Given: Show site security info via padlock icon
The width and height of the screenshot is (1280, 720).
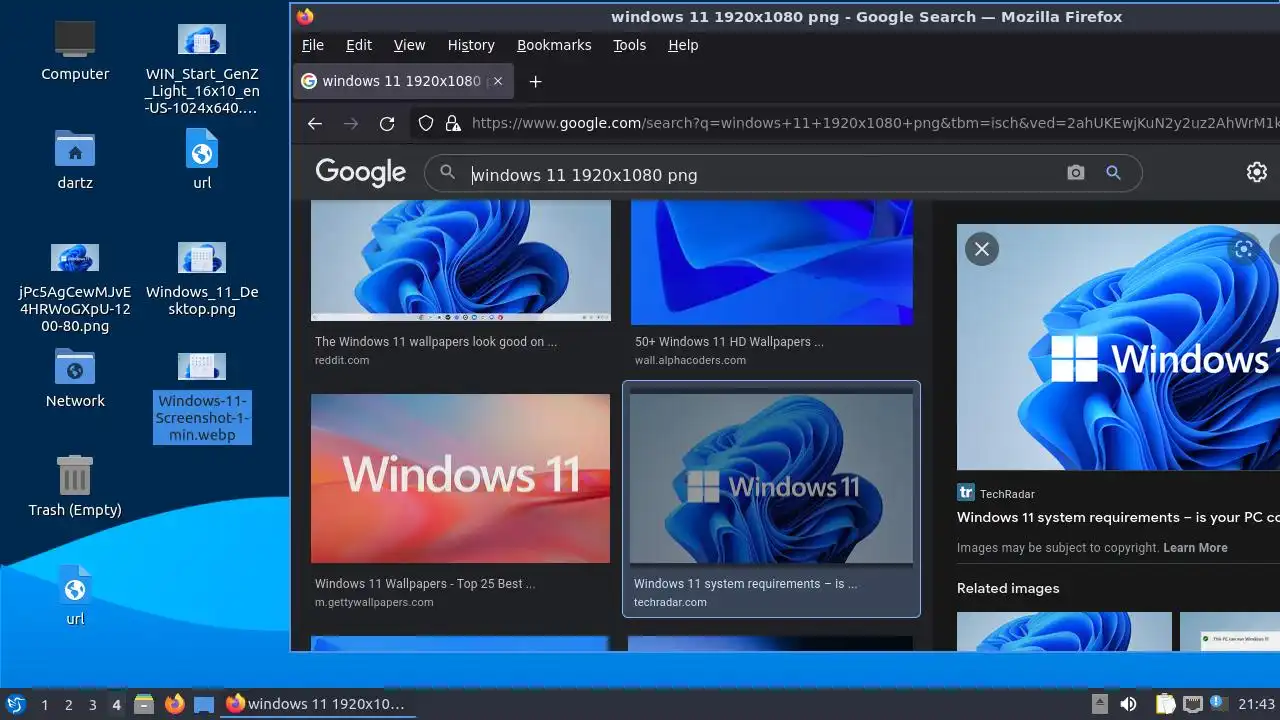Looking at the screenshot, I should click(x=453, y=123).
